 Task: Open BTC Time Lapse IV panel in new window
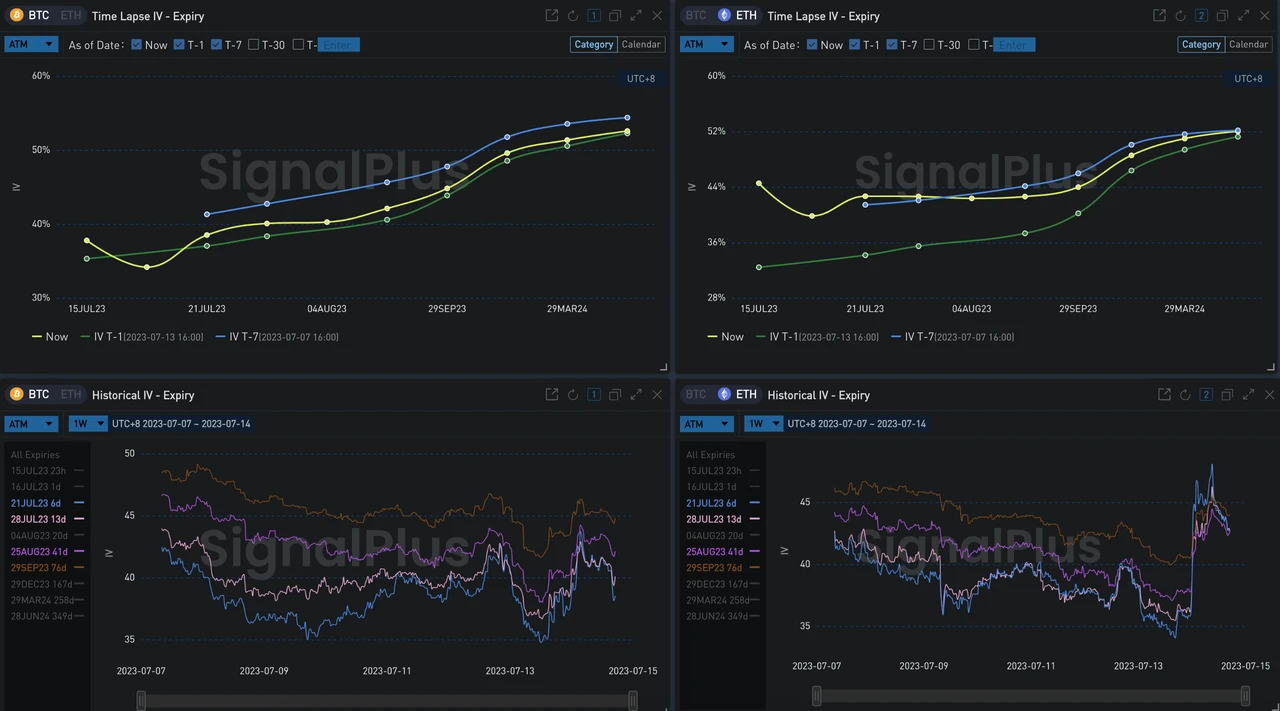tap(552, 16)
